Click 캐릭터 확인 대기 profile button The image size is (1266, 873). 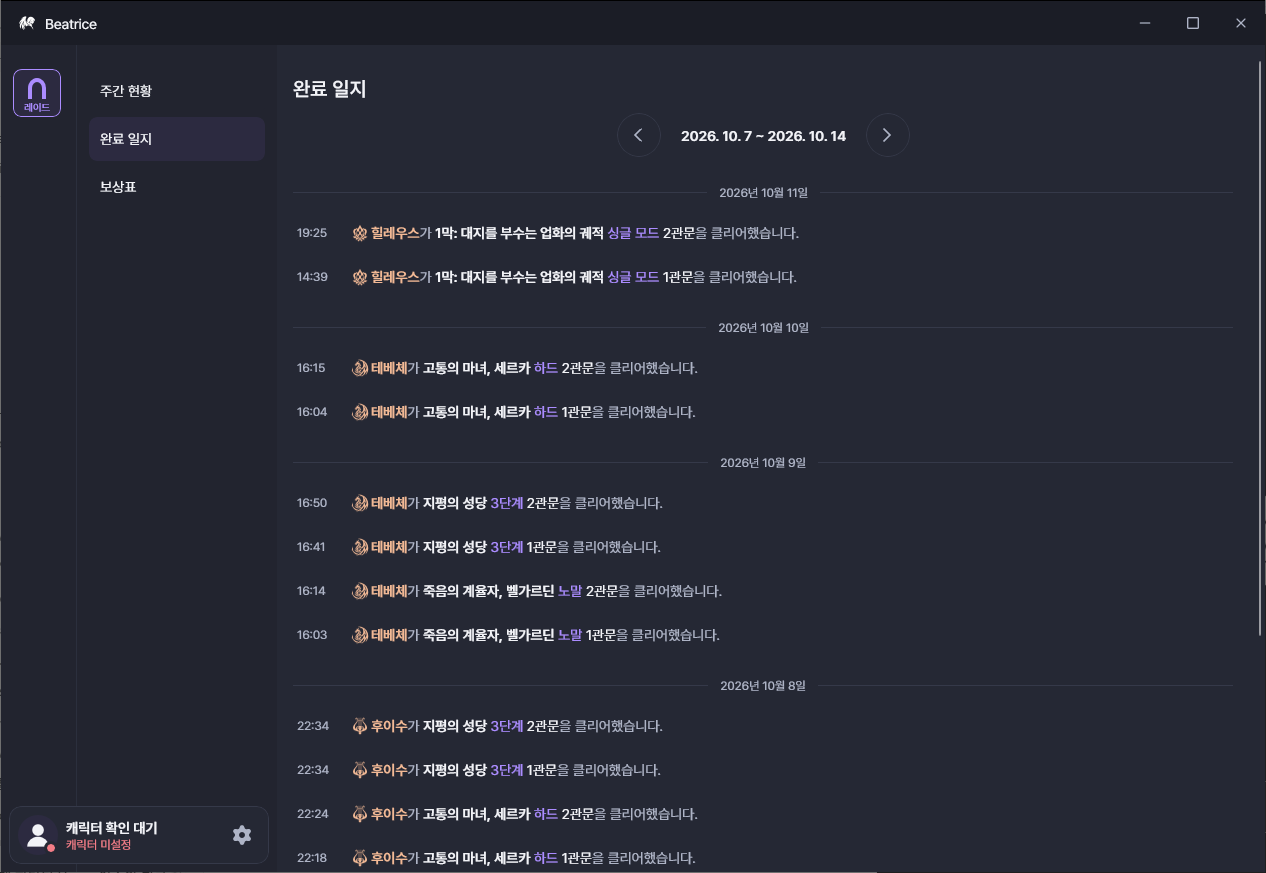[x=139, y=835]
